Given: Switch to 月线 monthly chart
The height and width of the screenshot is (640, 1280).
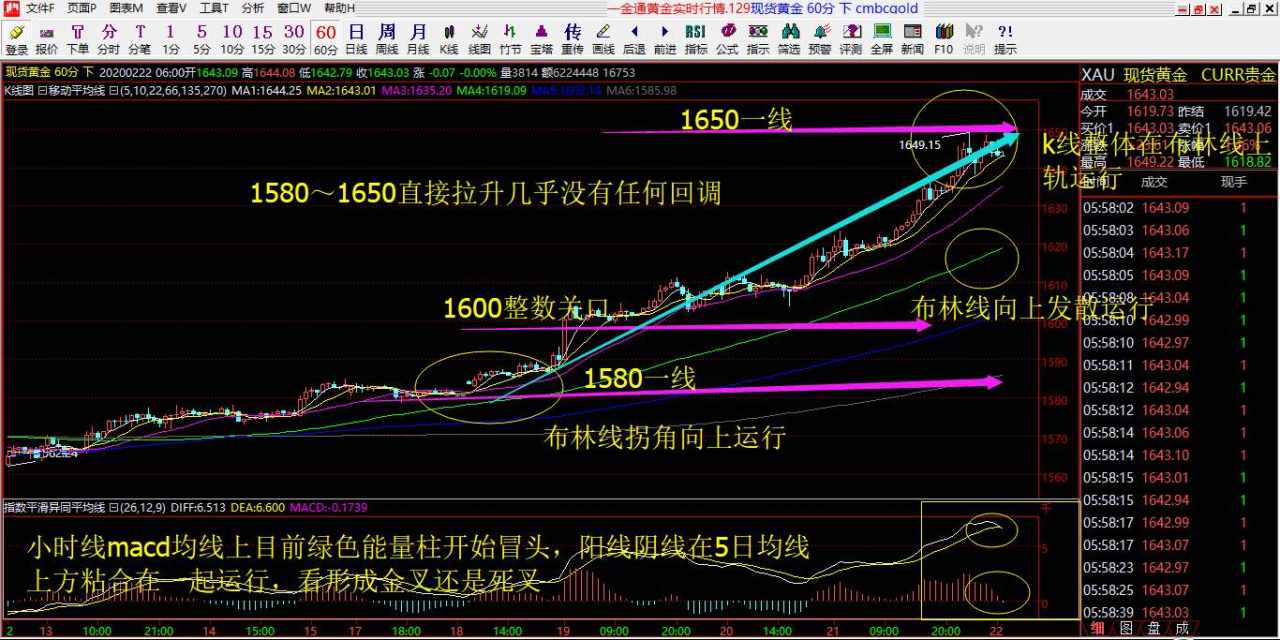Looking at the screenshot, I should tap(418, 39).
